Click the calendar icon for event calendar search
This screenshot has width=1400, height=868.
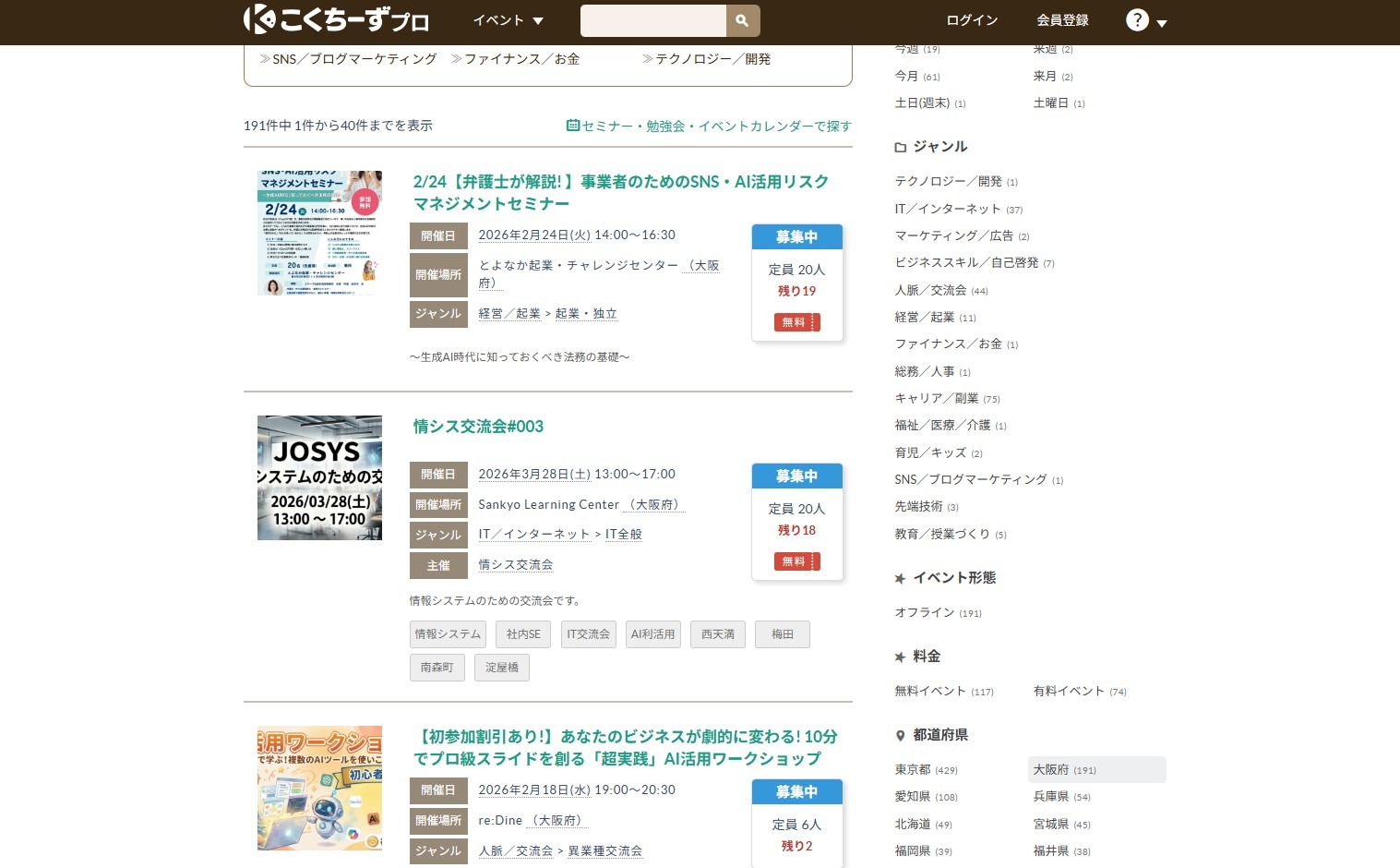(x=572, y=126)
